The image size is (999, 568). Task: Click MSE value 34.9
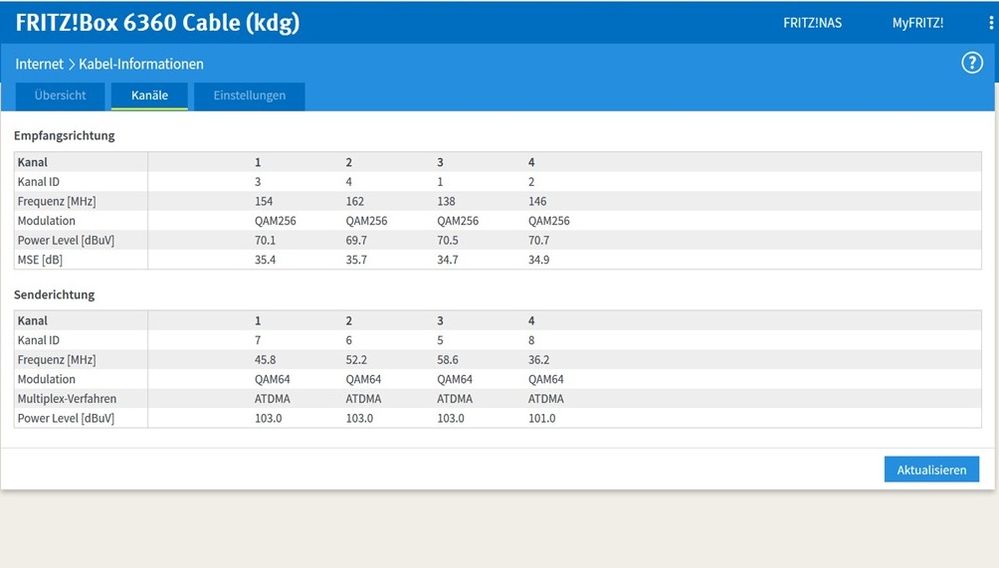[538, 260]
